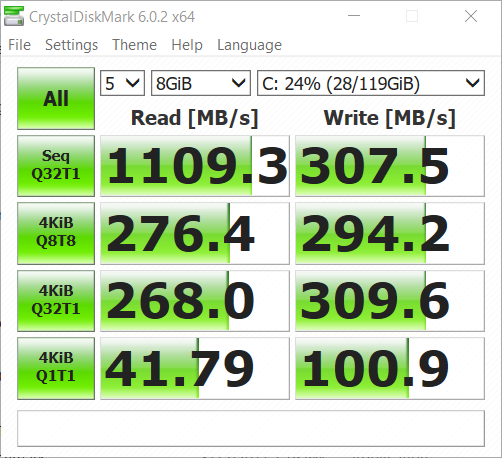Open the Settings menu
Image resolution: width=502 pixels, height=458 pixels.
coord(71,45)
